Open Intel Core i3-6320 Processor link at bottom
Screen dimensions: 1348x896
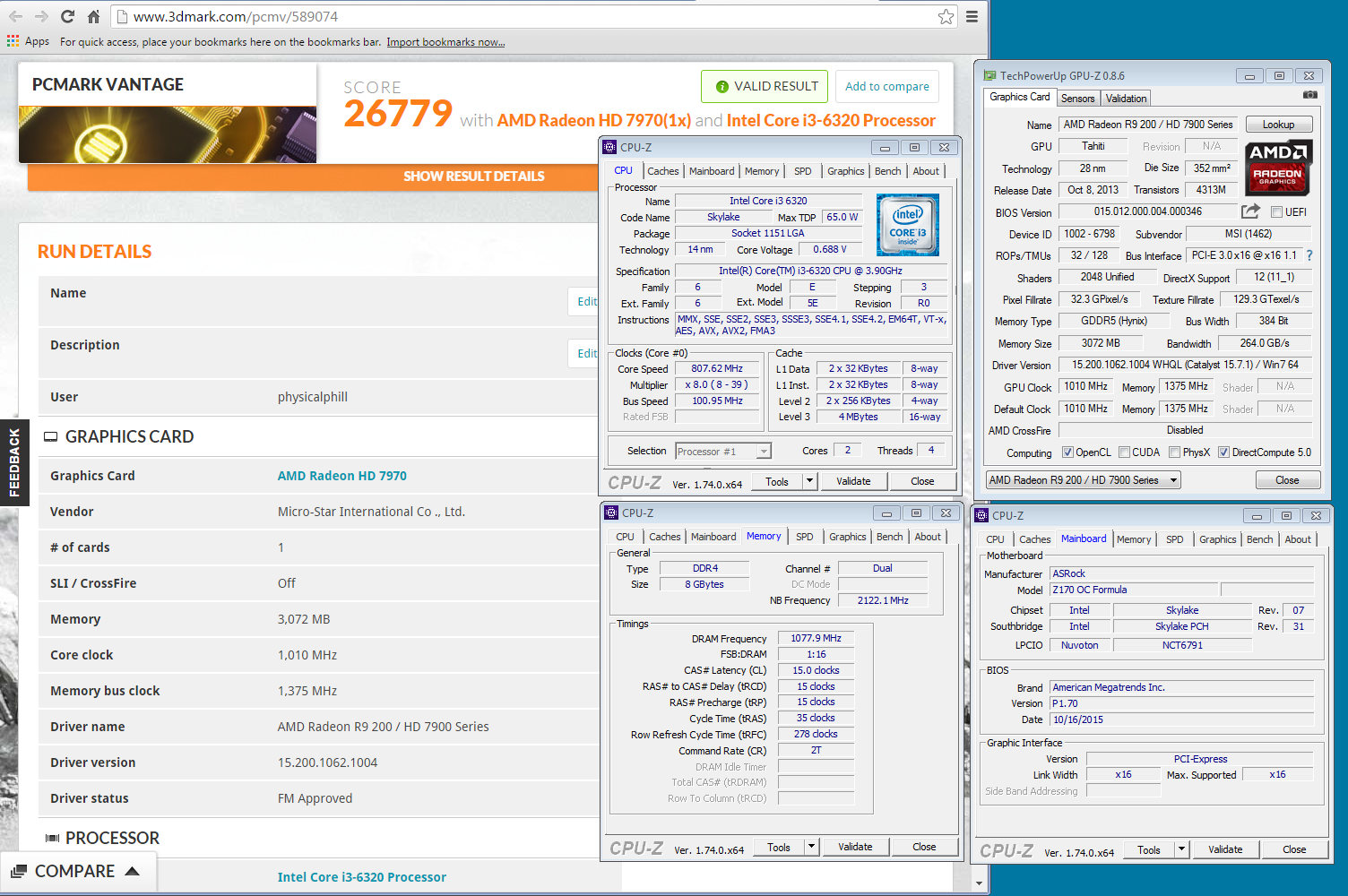pos(362,877)
